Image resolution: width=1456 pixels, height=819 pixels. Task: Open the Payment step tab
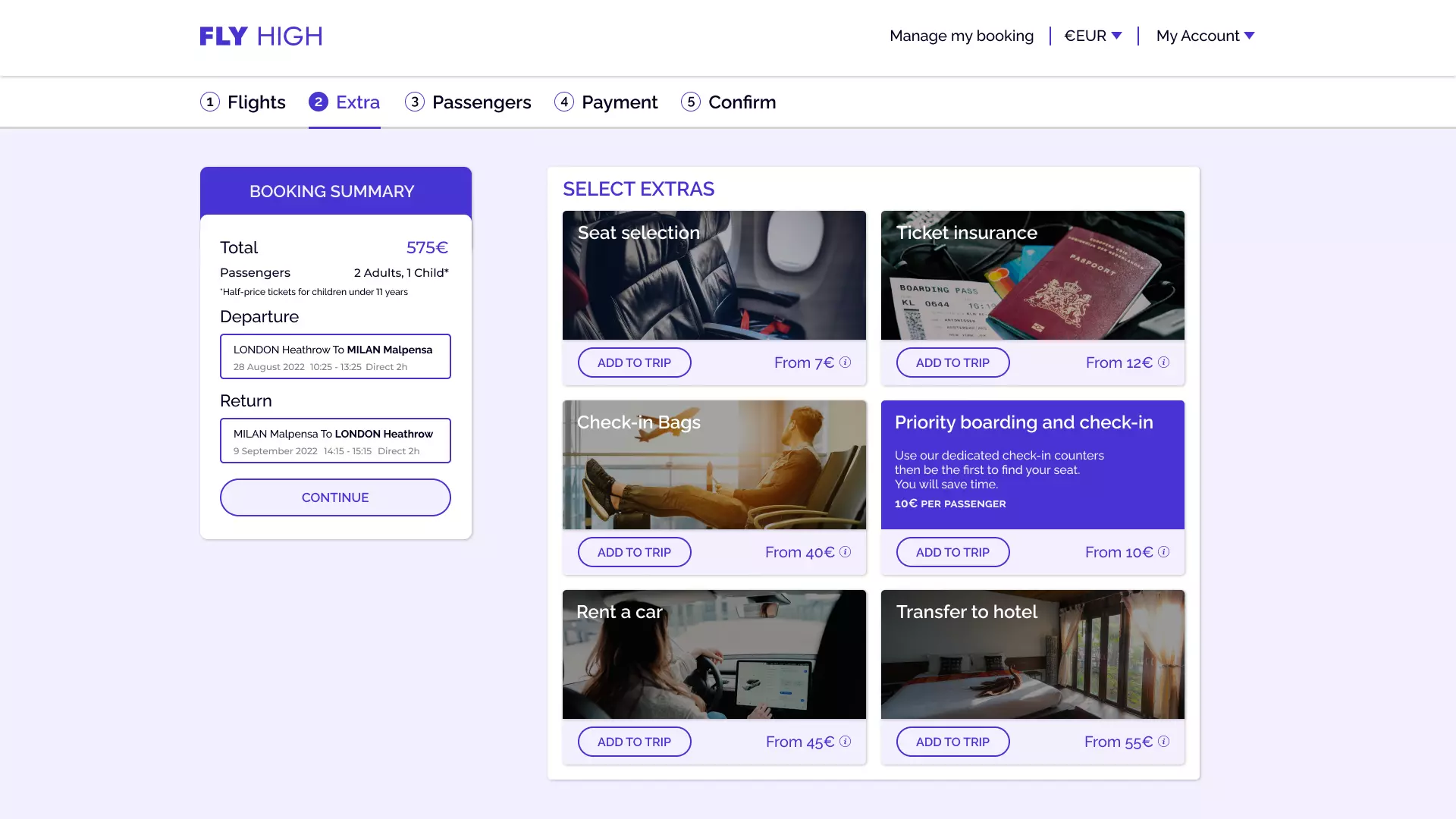[x=606, y=102]
